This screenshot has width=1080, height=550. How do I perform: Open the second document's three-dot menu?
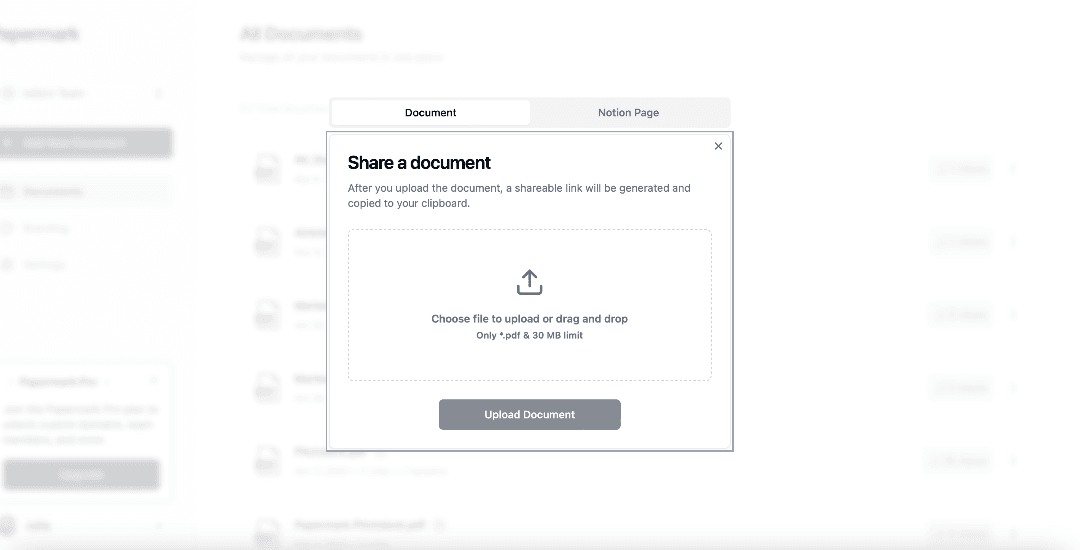coord(1013,241)
